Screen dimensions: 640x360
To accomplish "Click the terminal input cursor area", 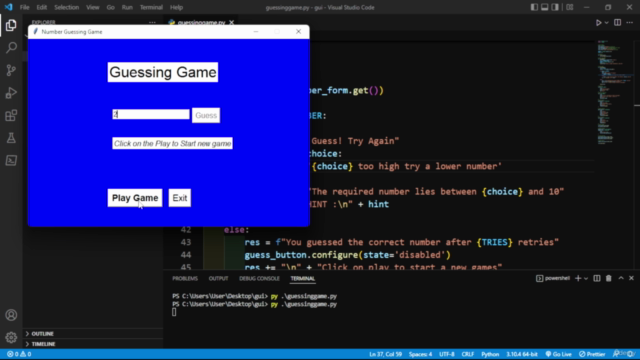I will point(174,312).
